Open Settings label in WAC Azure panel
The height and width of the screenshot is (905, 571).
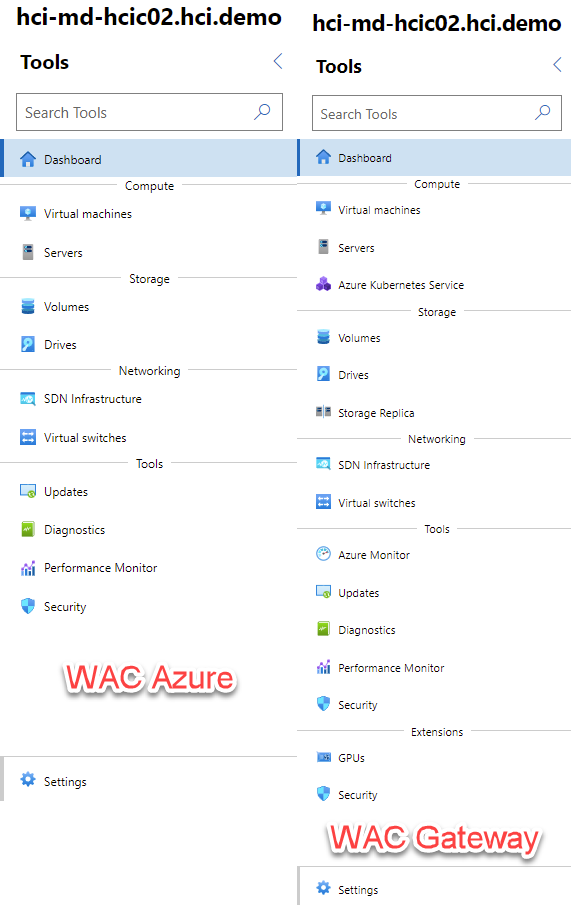pos(65,782)
